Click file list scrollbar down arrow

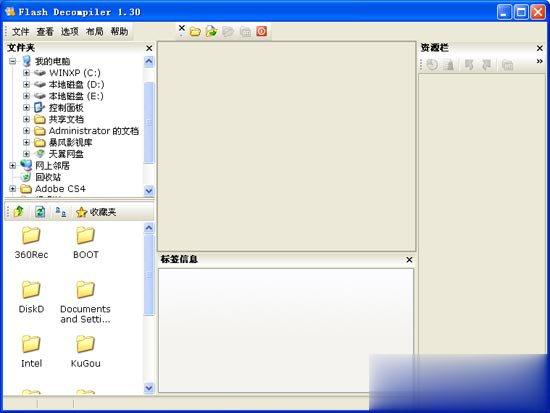tap(149, 388)
